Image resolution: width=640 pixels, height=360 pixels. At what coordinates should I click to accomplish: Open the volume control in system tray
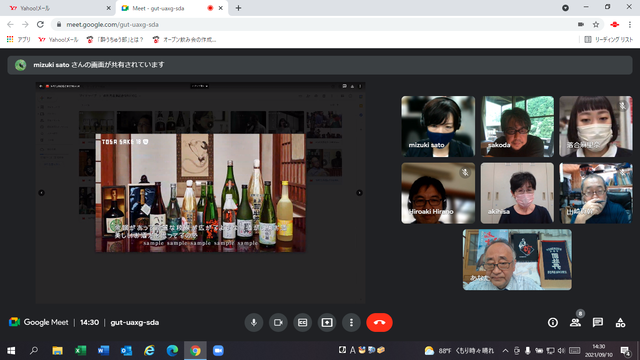[x=561, y=351]
